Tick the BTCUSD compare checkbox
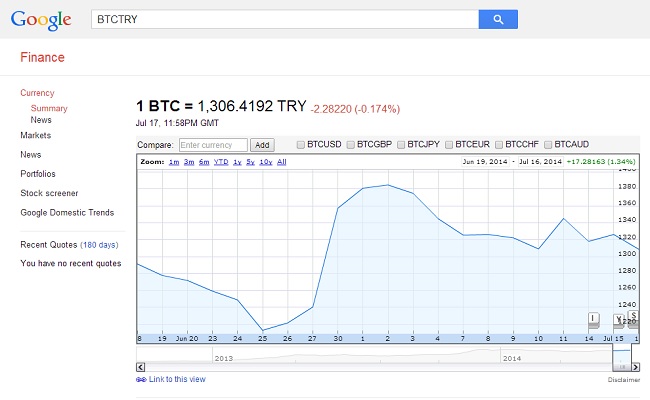Screen dimensions: 650x400 [x=301, y=145]
